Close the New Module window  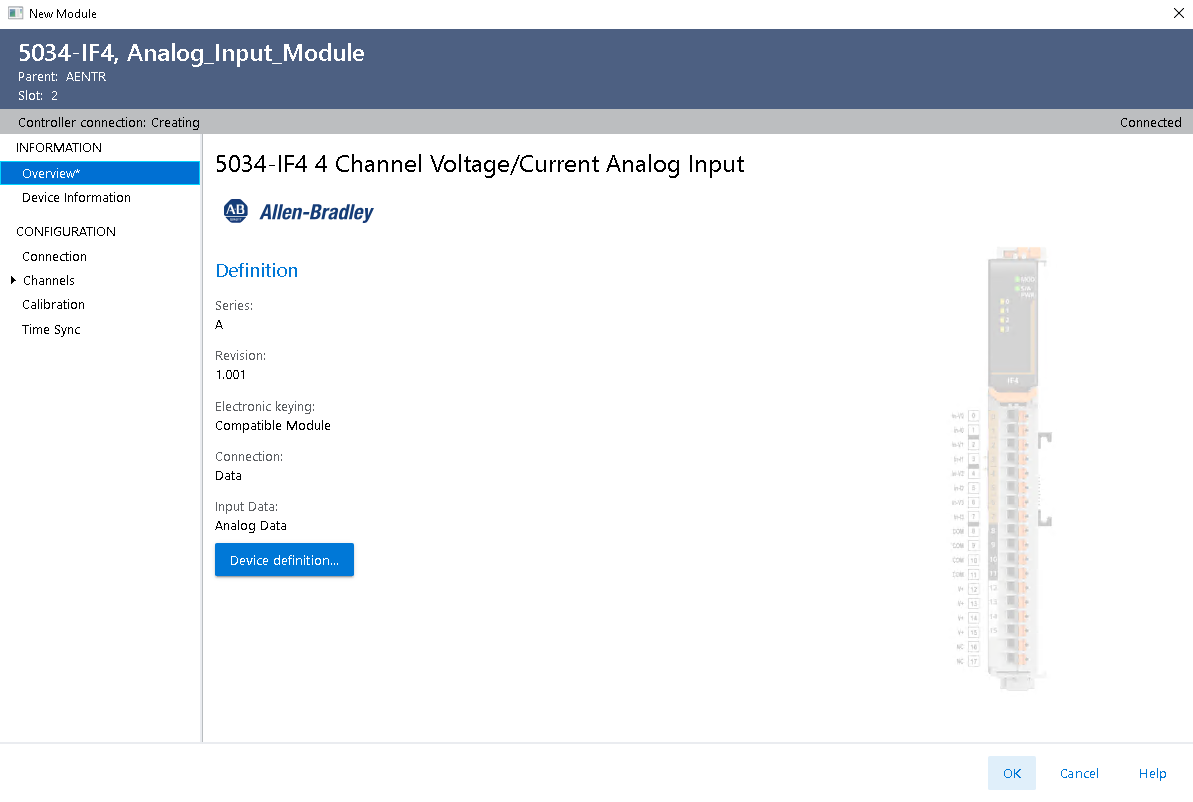(1179, 13)
